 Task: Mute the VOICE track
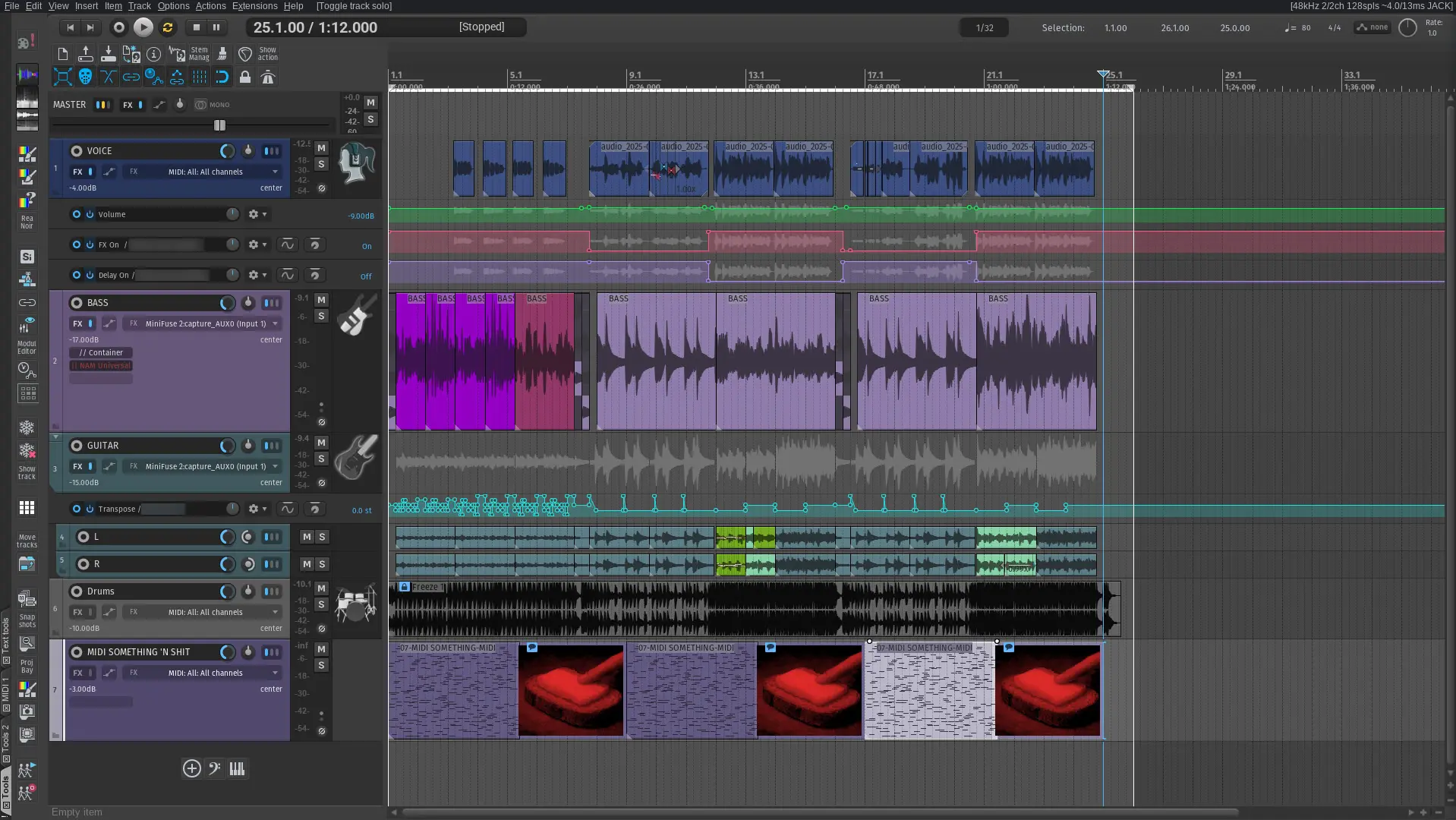pyautogui.click(x=321, y=148)
